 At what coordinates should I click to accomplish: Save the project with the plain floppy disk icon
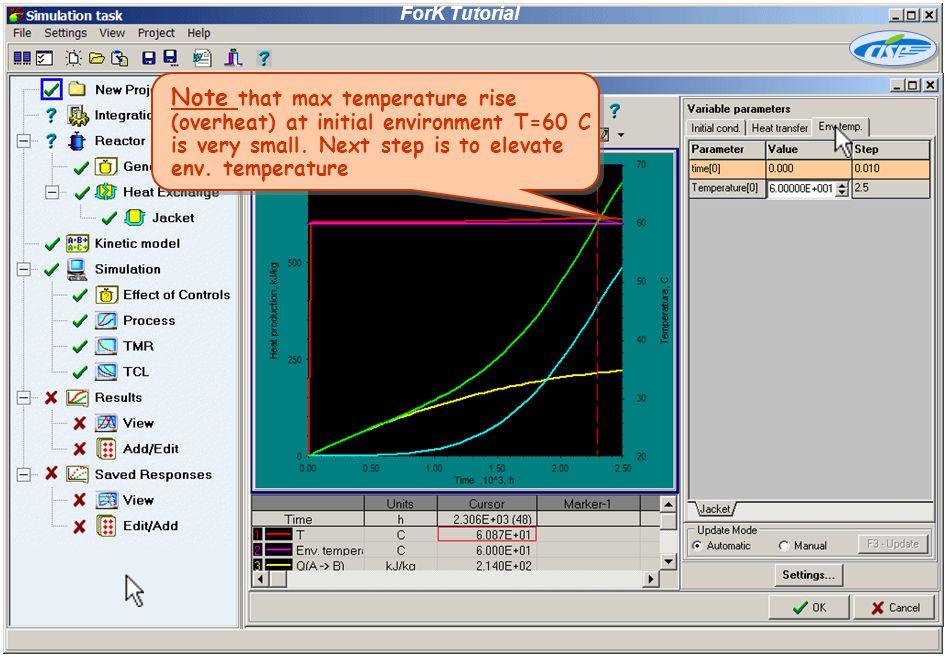tap(148, 58)
